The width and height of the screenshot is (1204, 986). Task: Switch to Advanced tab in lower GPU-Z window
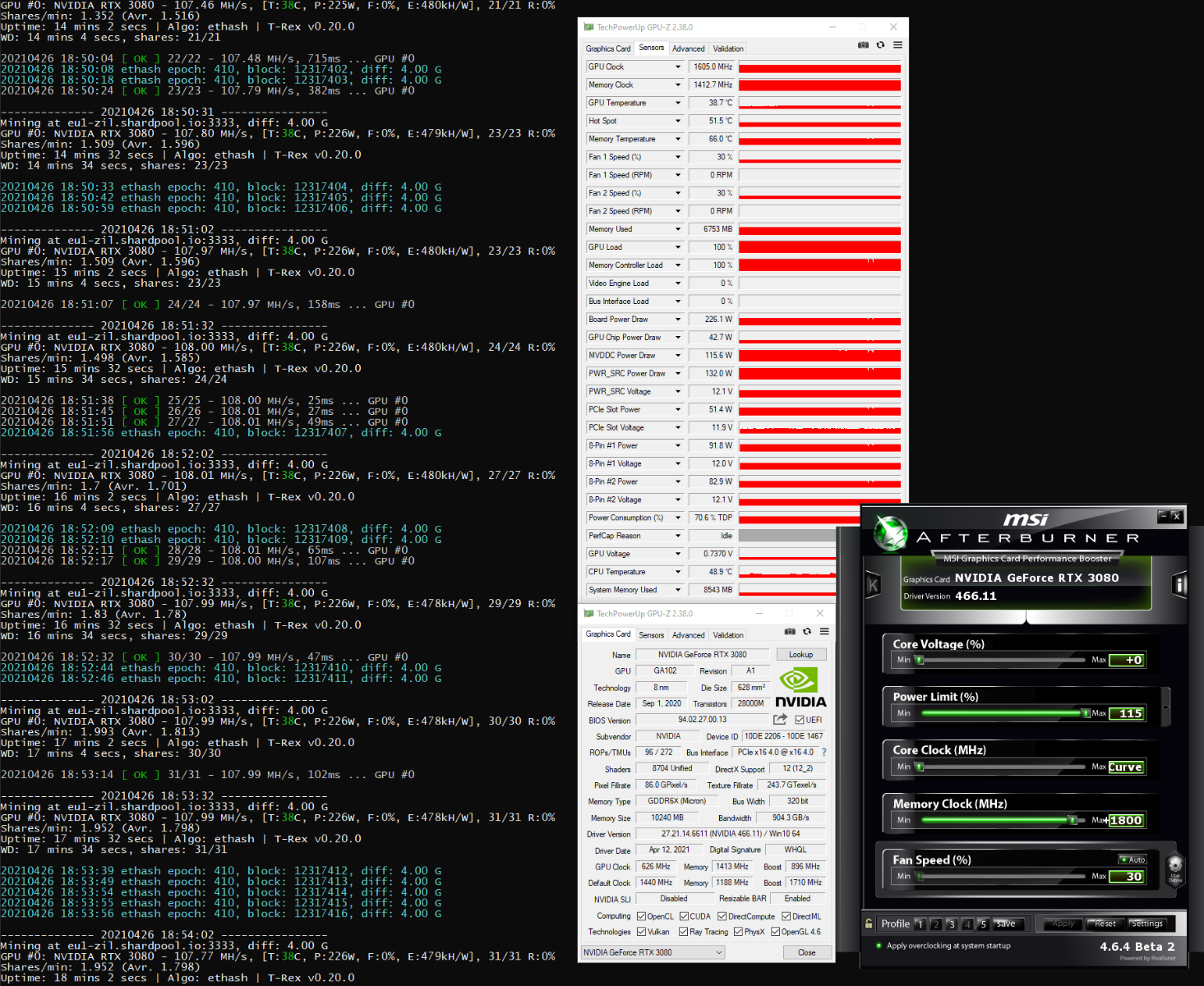click(688, 635)
